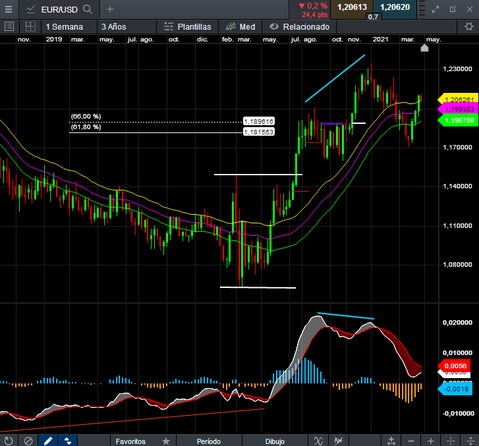Click the 1,189616 Fibonacci level label

259,121
